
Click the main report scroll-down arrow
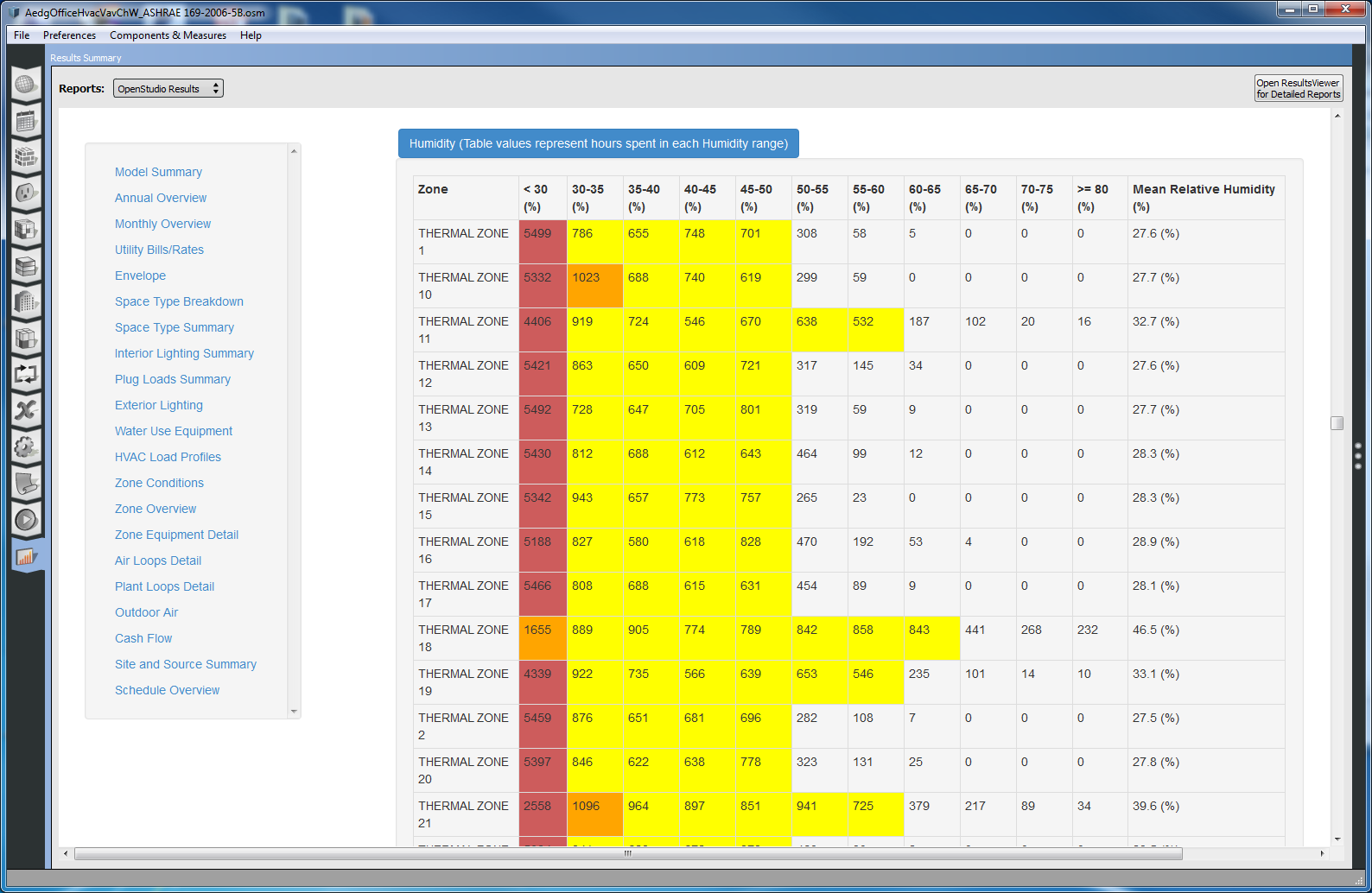click(x=1337, y=839)
